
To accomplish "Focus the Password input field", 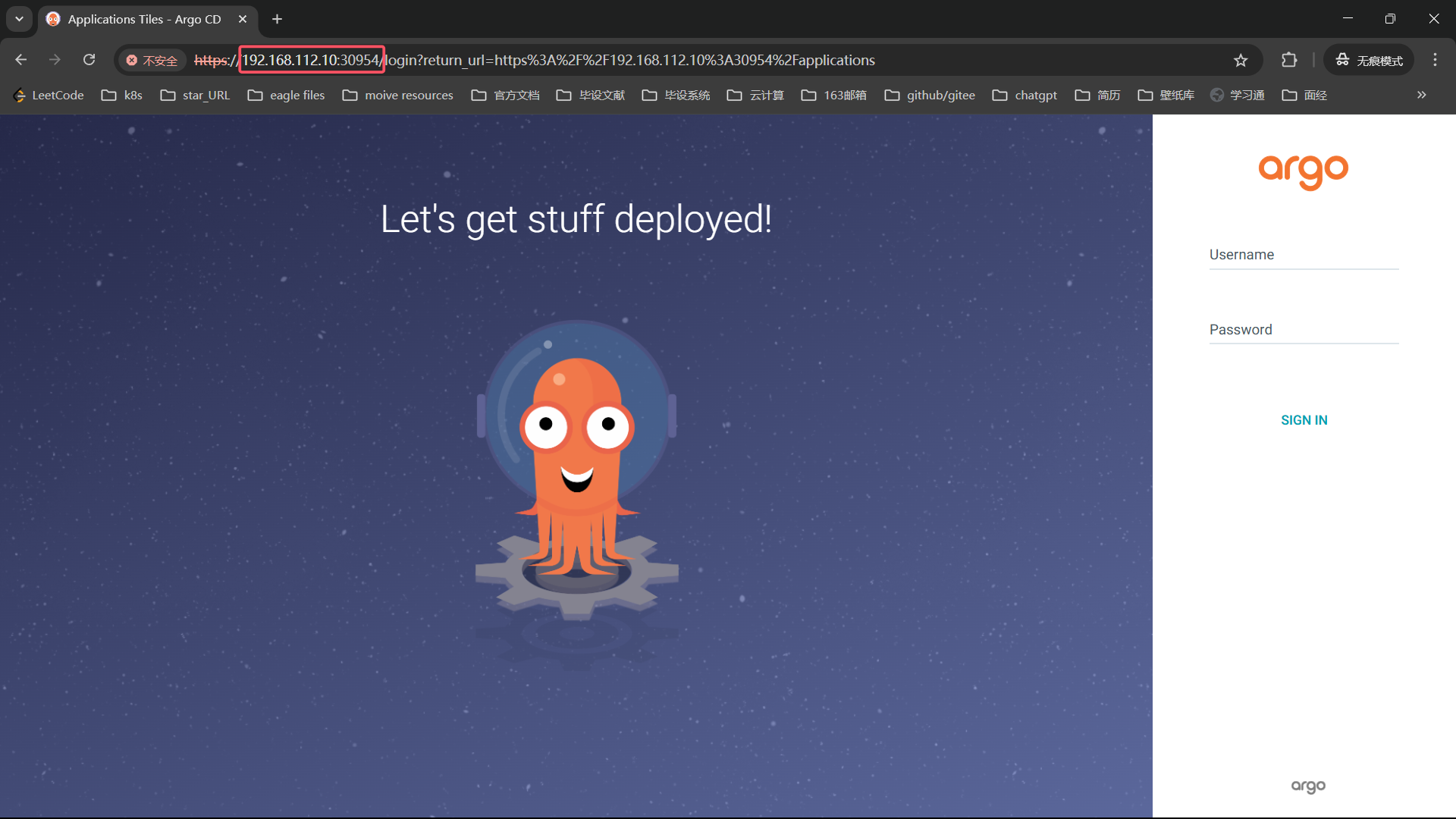I will click(1304, 331).
